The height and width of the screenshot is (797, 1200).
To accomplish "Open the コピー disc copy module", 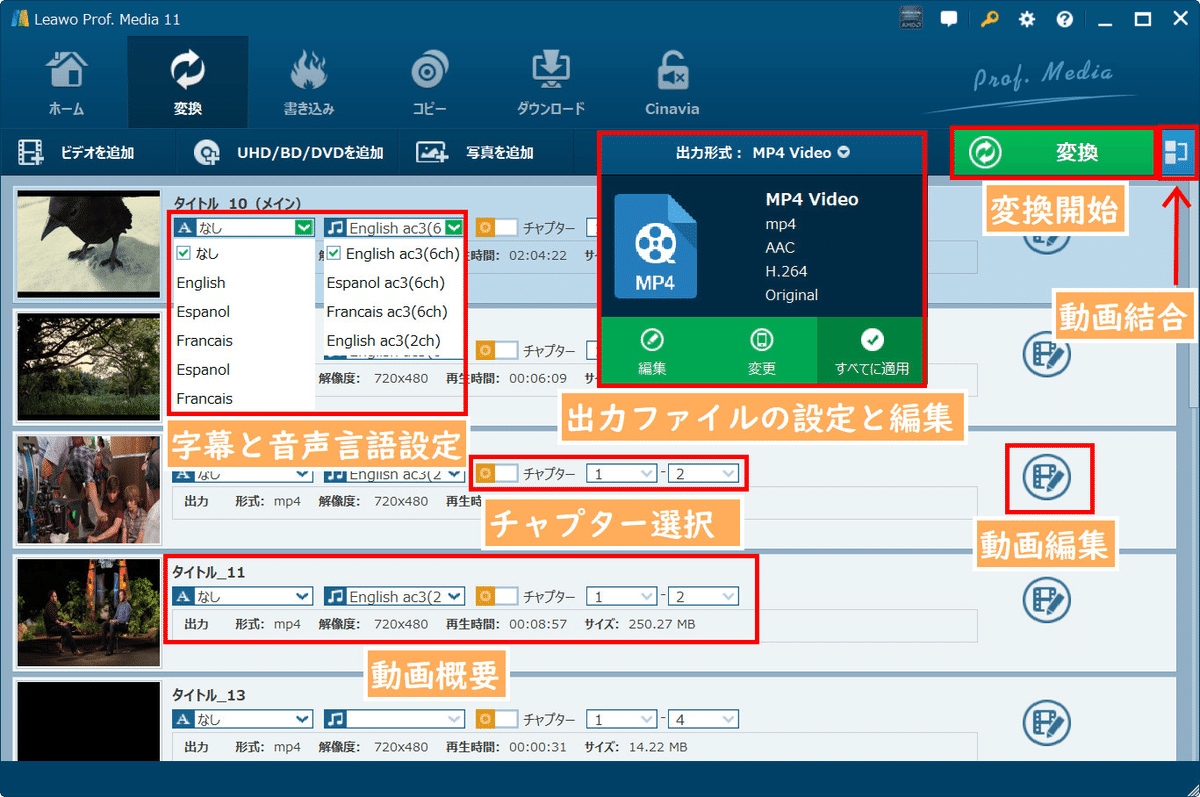I will pyautogui.click(x=430, y=85).
